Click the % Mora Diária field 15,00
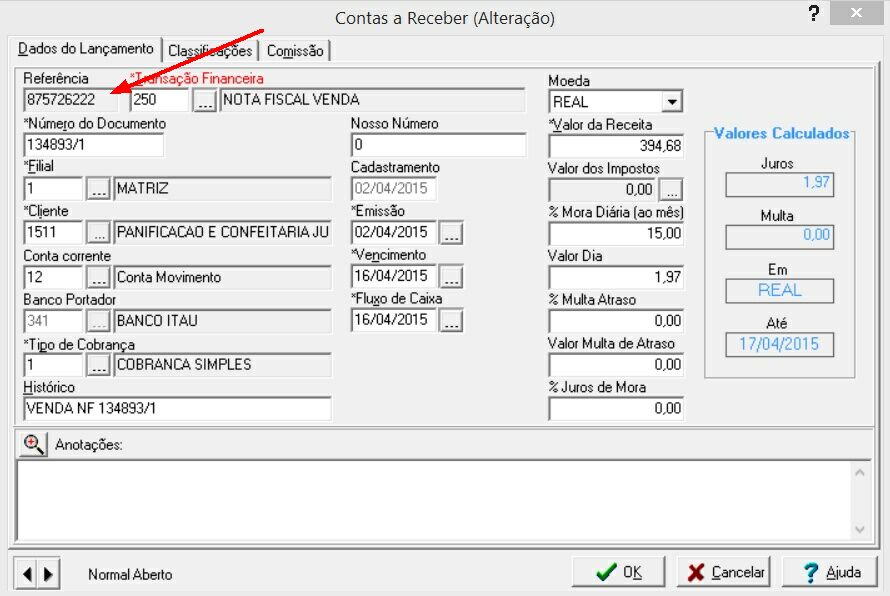The height and width of the screenshot is (596, 890). tap(616, 233)
